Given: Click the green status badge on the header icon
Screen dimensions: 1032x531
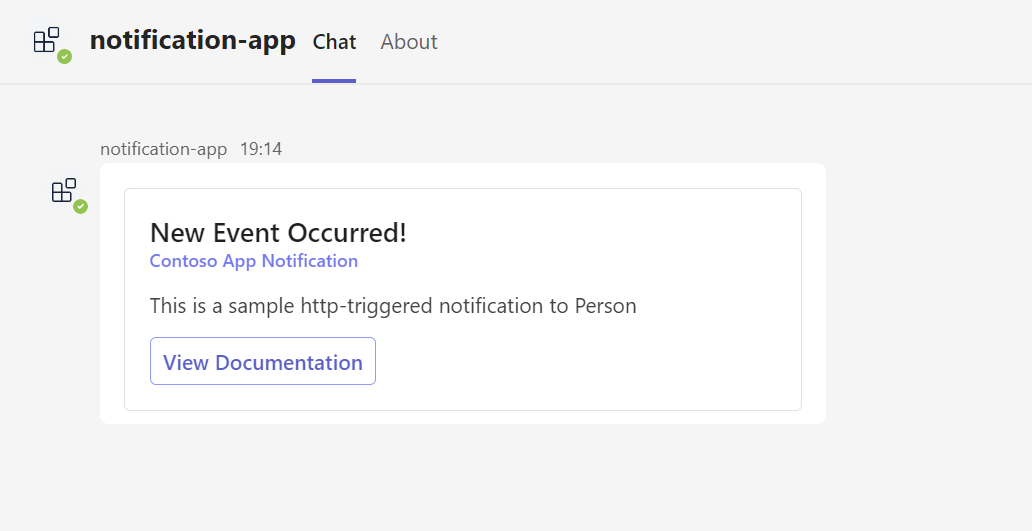Looking at the screenshot, I should [65, 57].
